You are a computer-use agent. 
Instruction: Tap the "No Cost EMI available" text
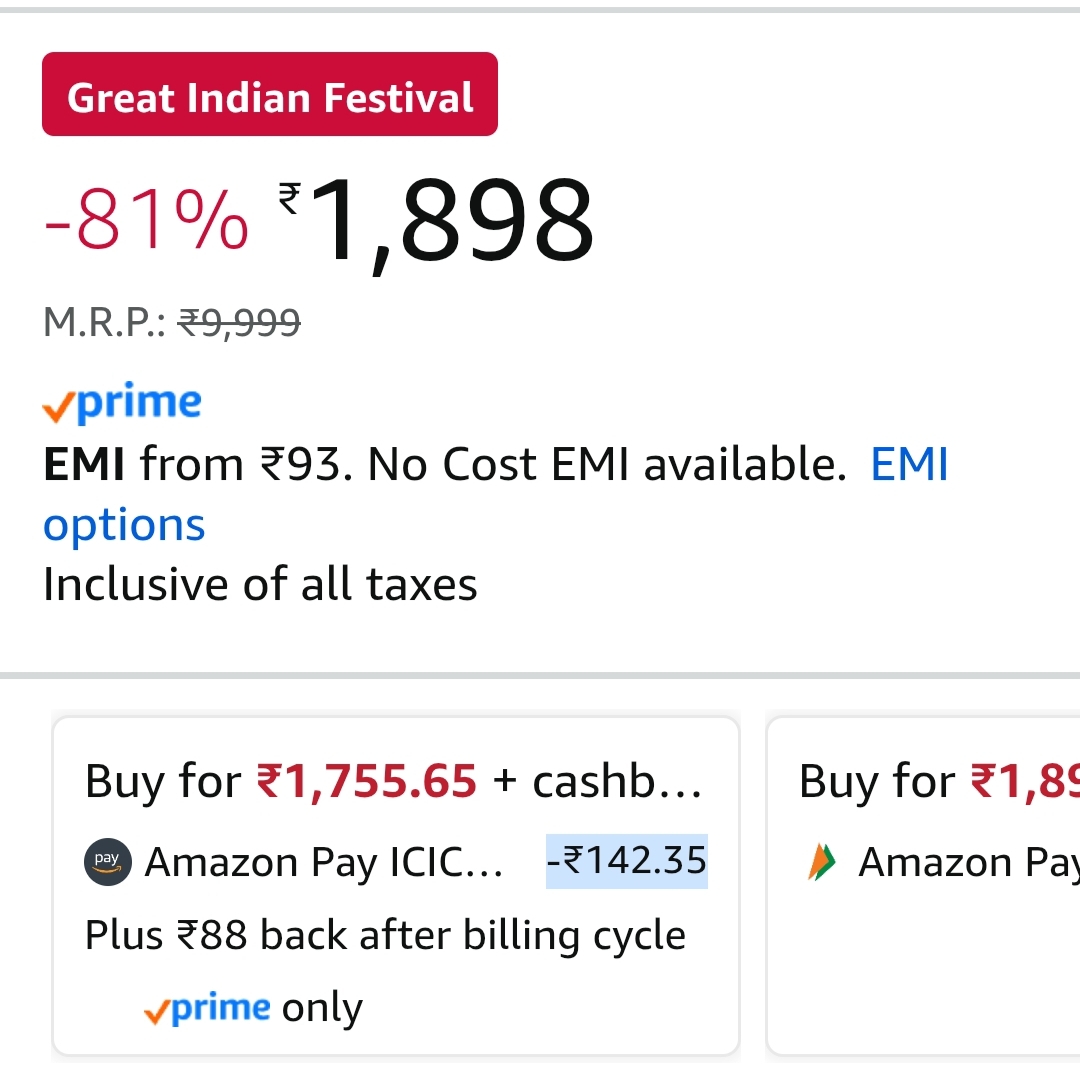(x=607, y=465)
